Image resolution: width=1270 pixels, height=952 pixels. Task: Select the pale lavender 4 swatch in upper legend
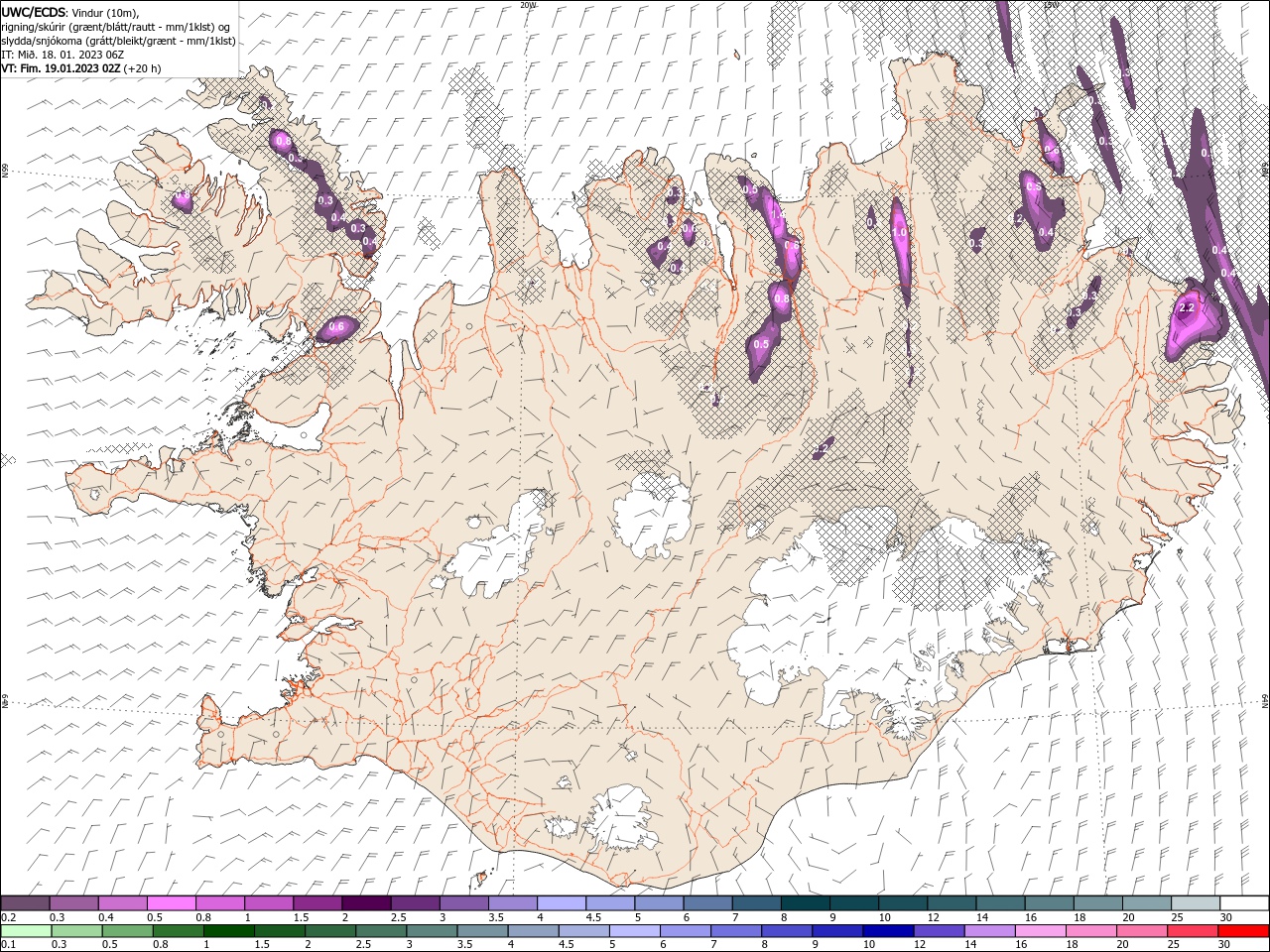[562, 902]
